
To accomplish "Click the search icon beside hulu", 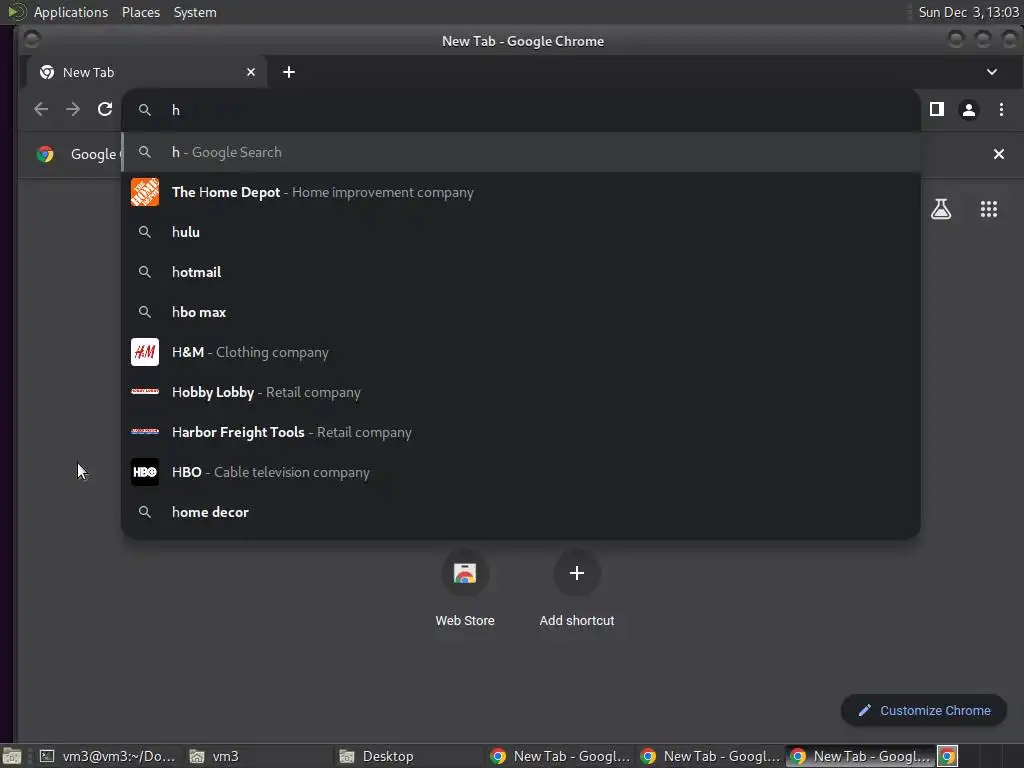I will [145, 232].
